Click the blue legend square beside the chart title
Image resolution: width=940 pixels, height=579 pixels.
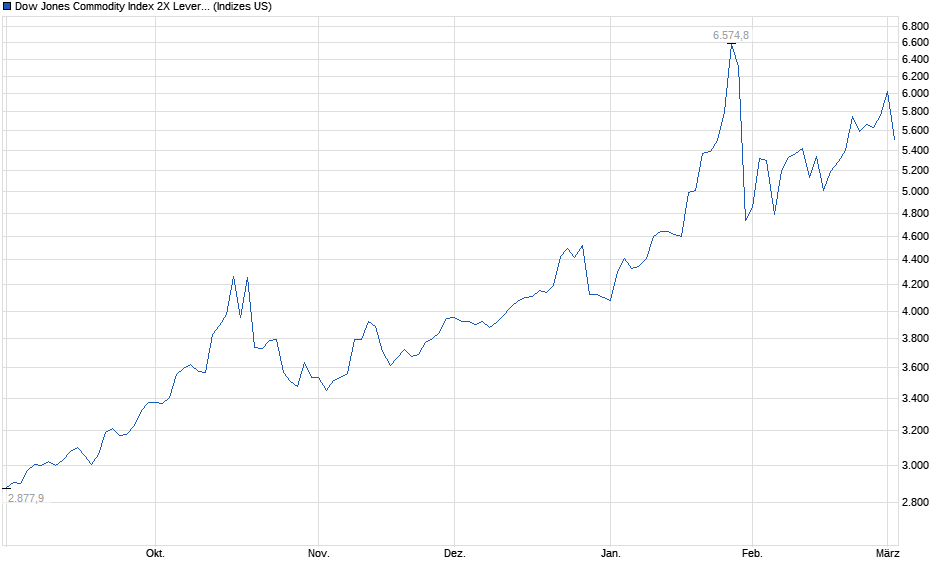tap(7, 6)
